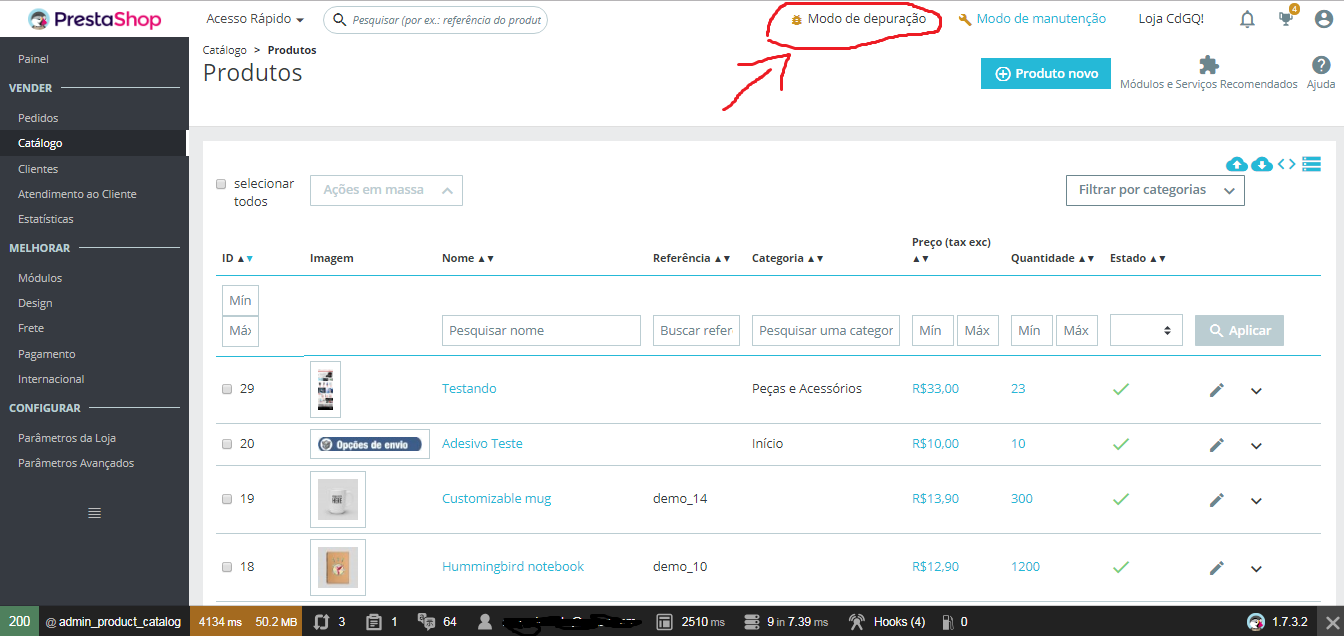Click the Catálogo breadcrumb link
The image size is (1344, 636).
click(225, 50)
